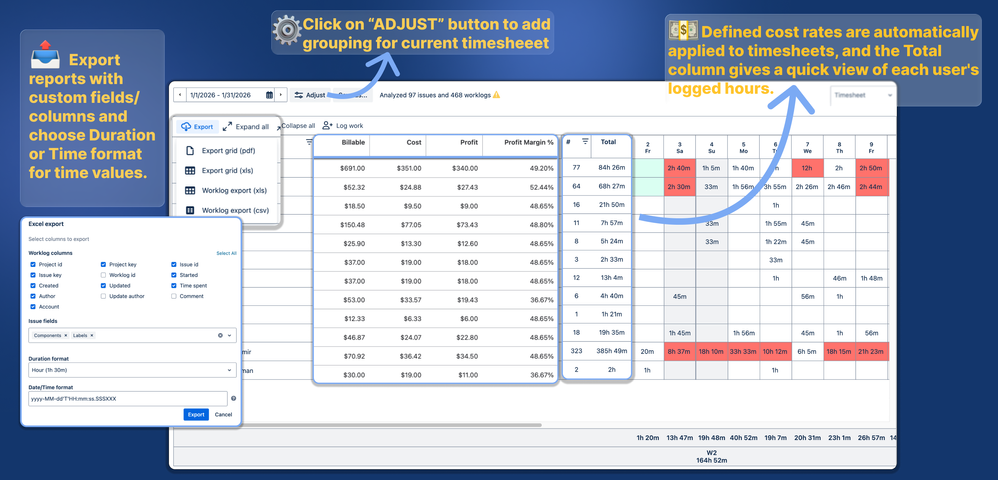Expand the Issue fields selector chevron
The image size is (998, 480).
[x=229, y=335]
